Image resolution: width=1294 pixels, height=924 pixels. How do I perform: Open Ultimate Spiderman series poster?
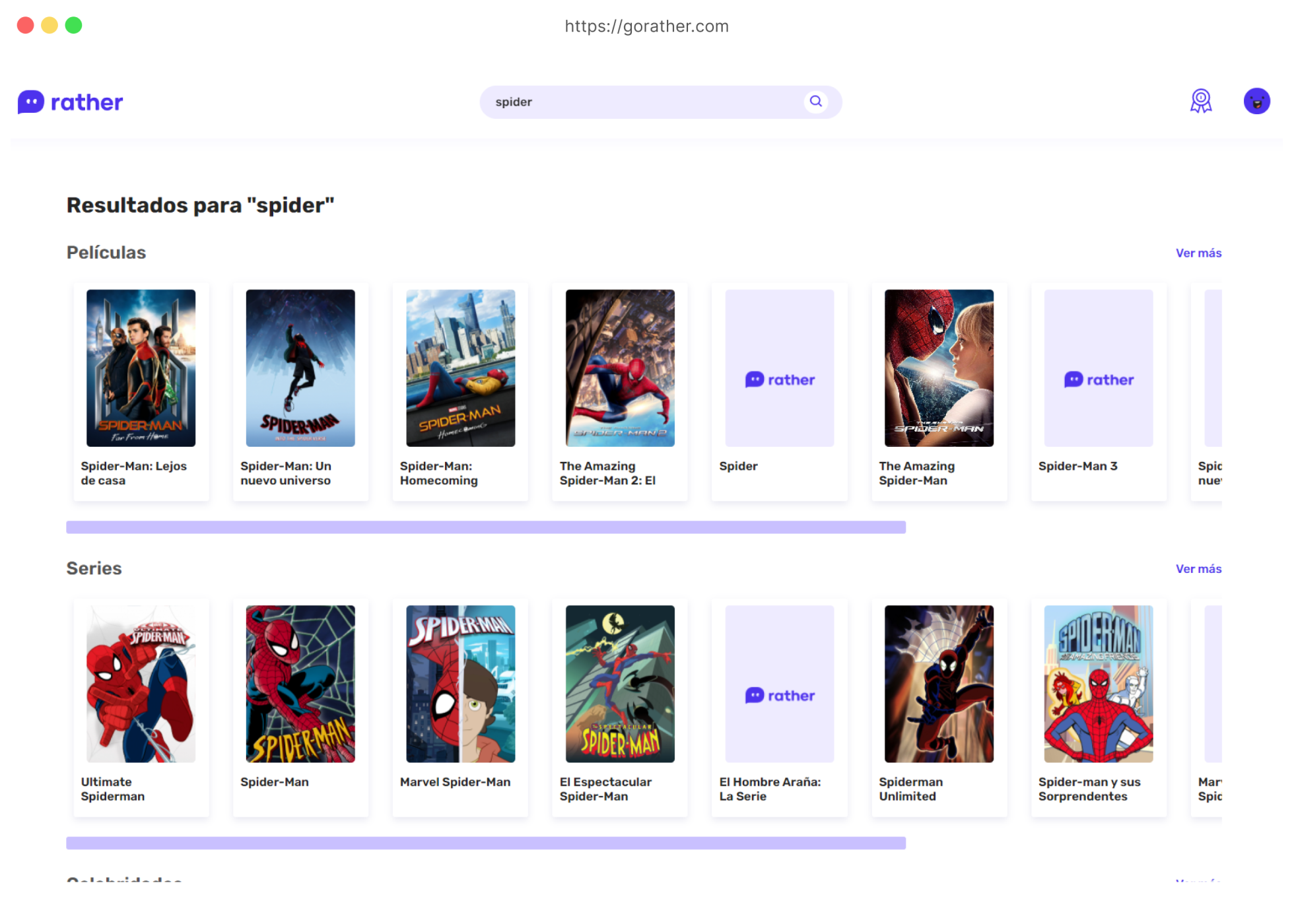click(141, 684)
